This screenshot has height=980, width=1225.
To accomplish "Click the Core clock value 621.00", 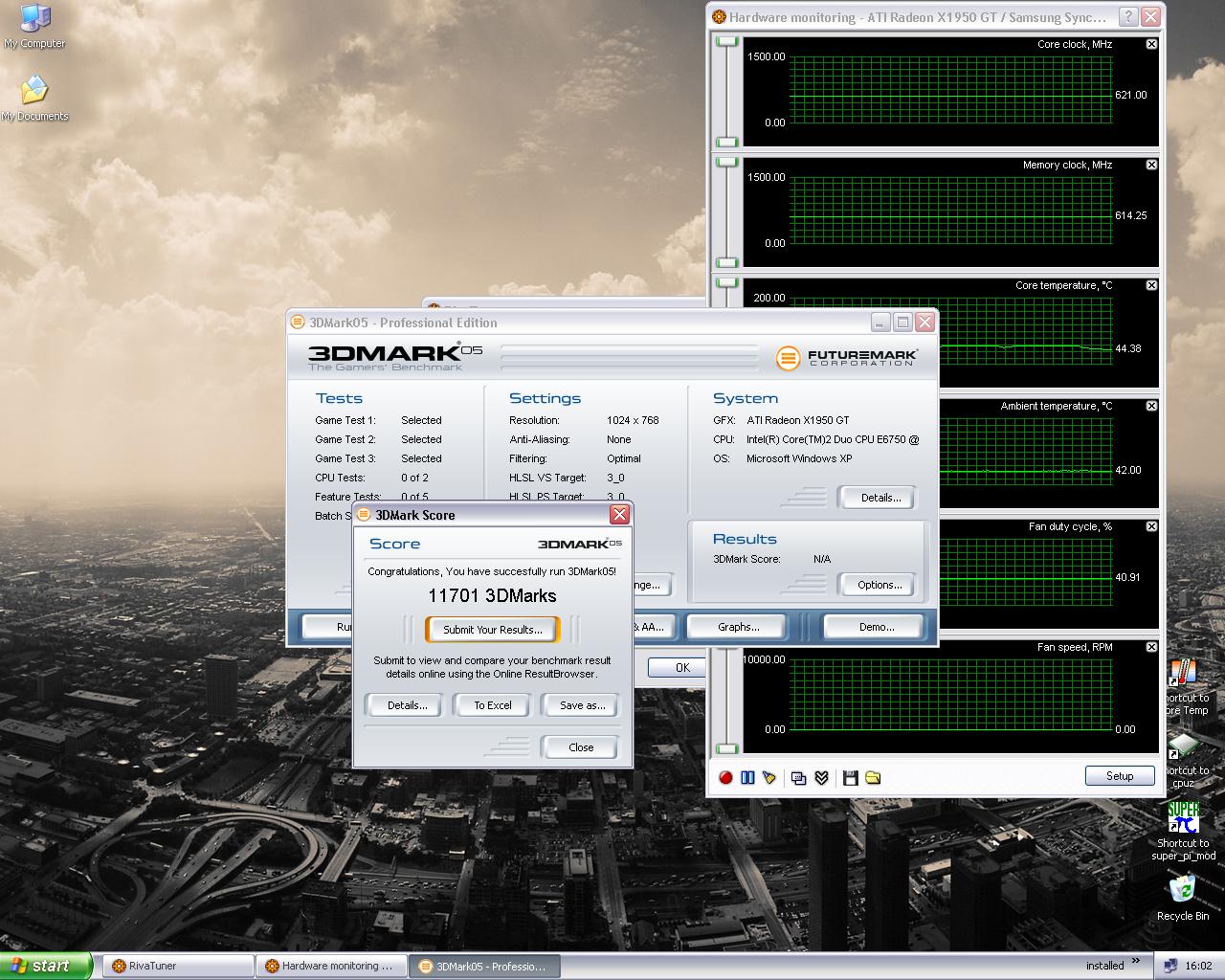I will click(1130, 95).
